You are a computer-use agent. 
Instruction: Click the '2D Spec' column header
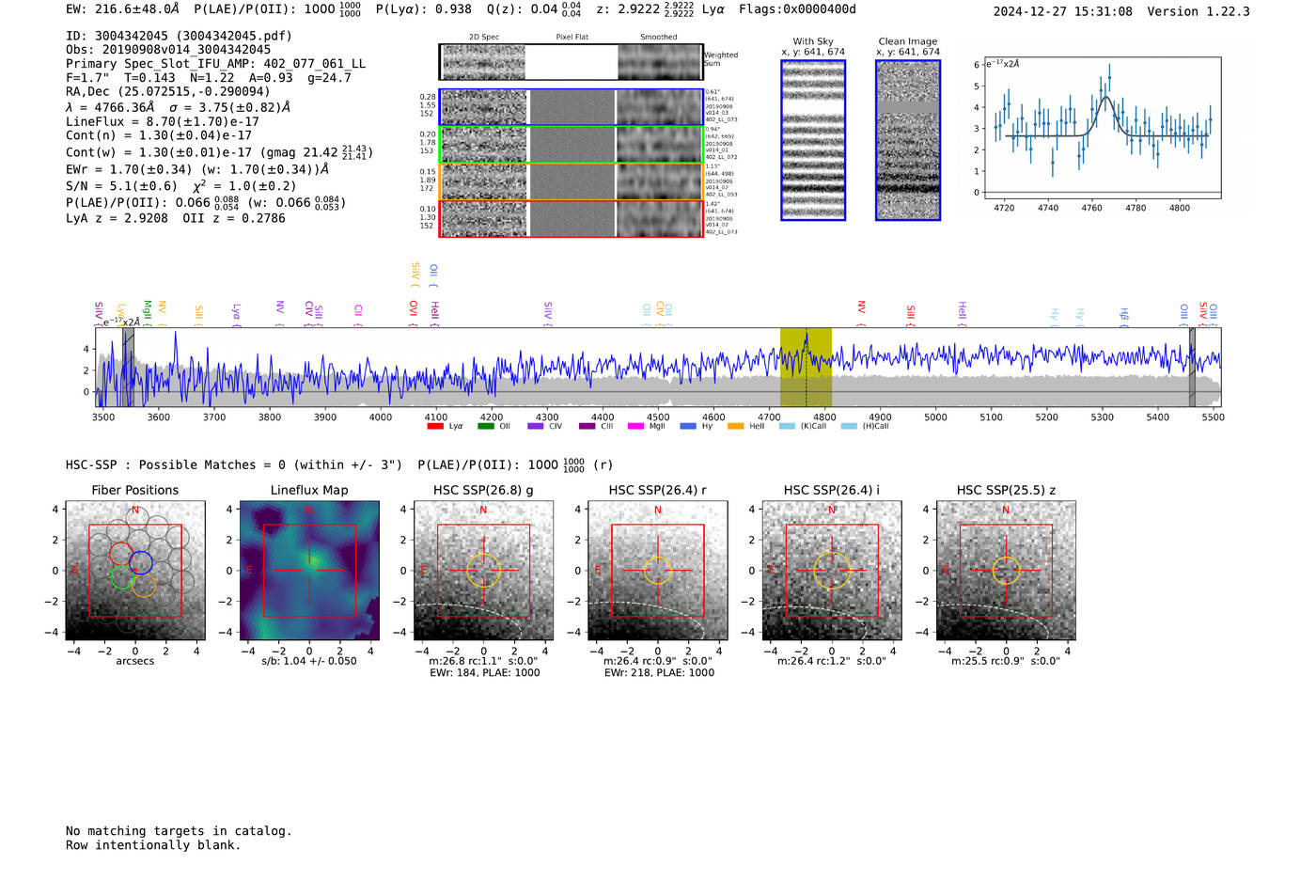click(484, 38)
